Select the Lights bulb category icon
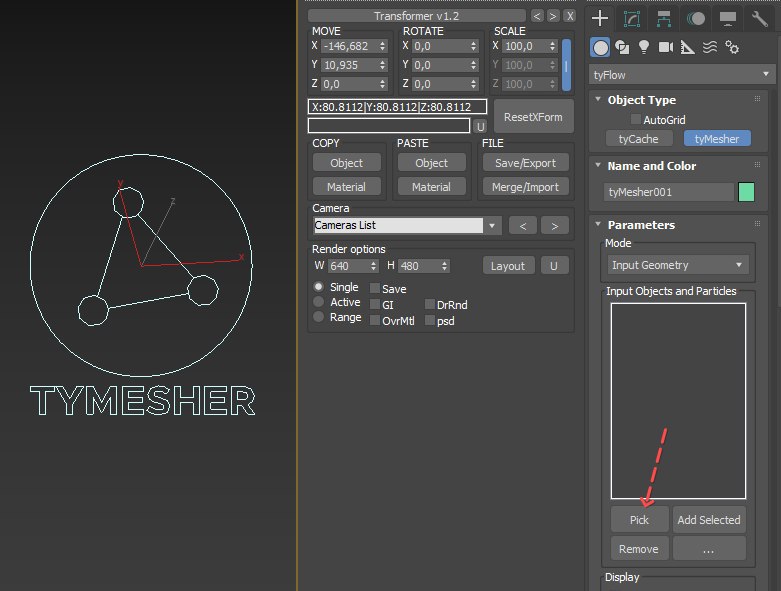781x591 pixels. pyautogui.click(x=644, y=47)
